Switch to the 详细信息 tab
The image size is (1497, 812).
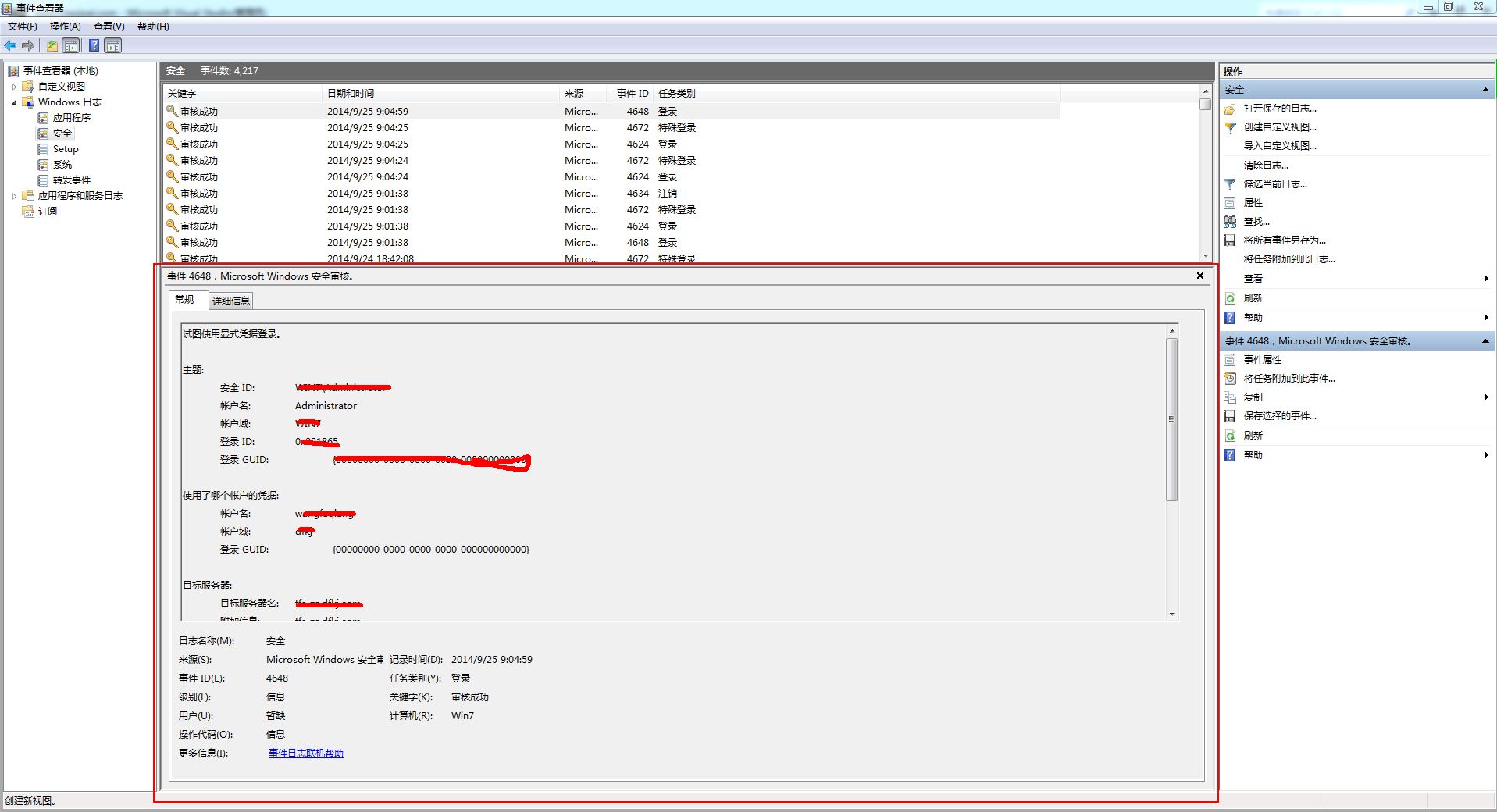pos(231,301)
